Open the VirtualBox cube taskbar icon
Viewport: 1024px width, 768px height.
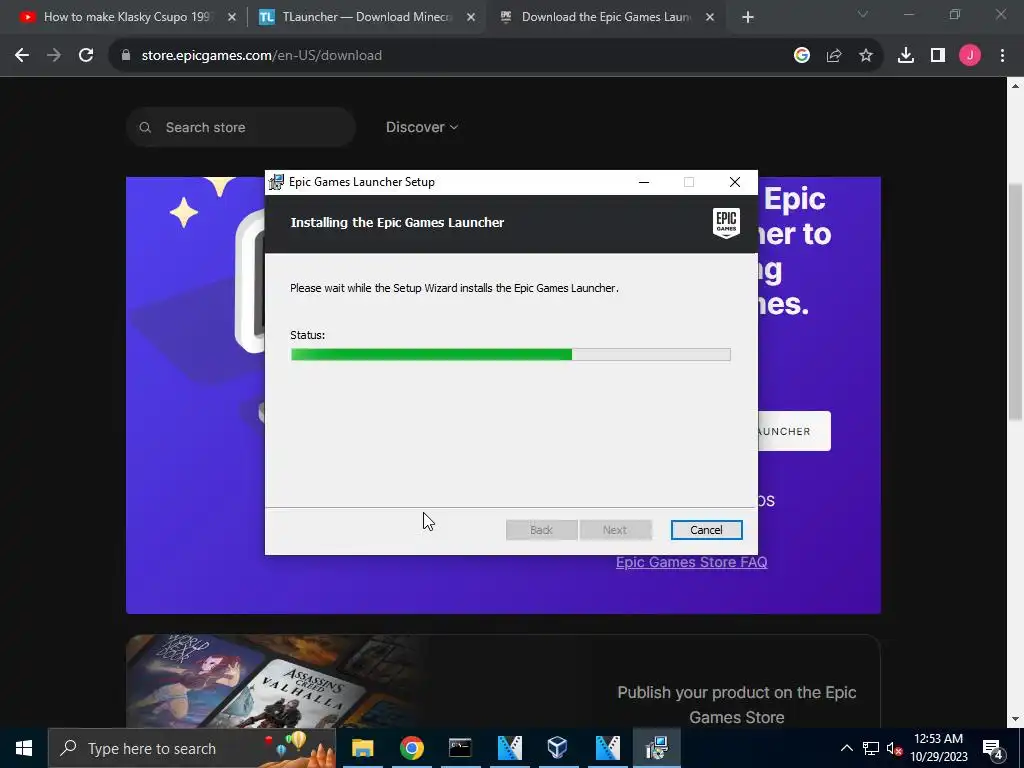pos(558,748)
